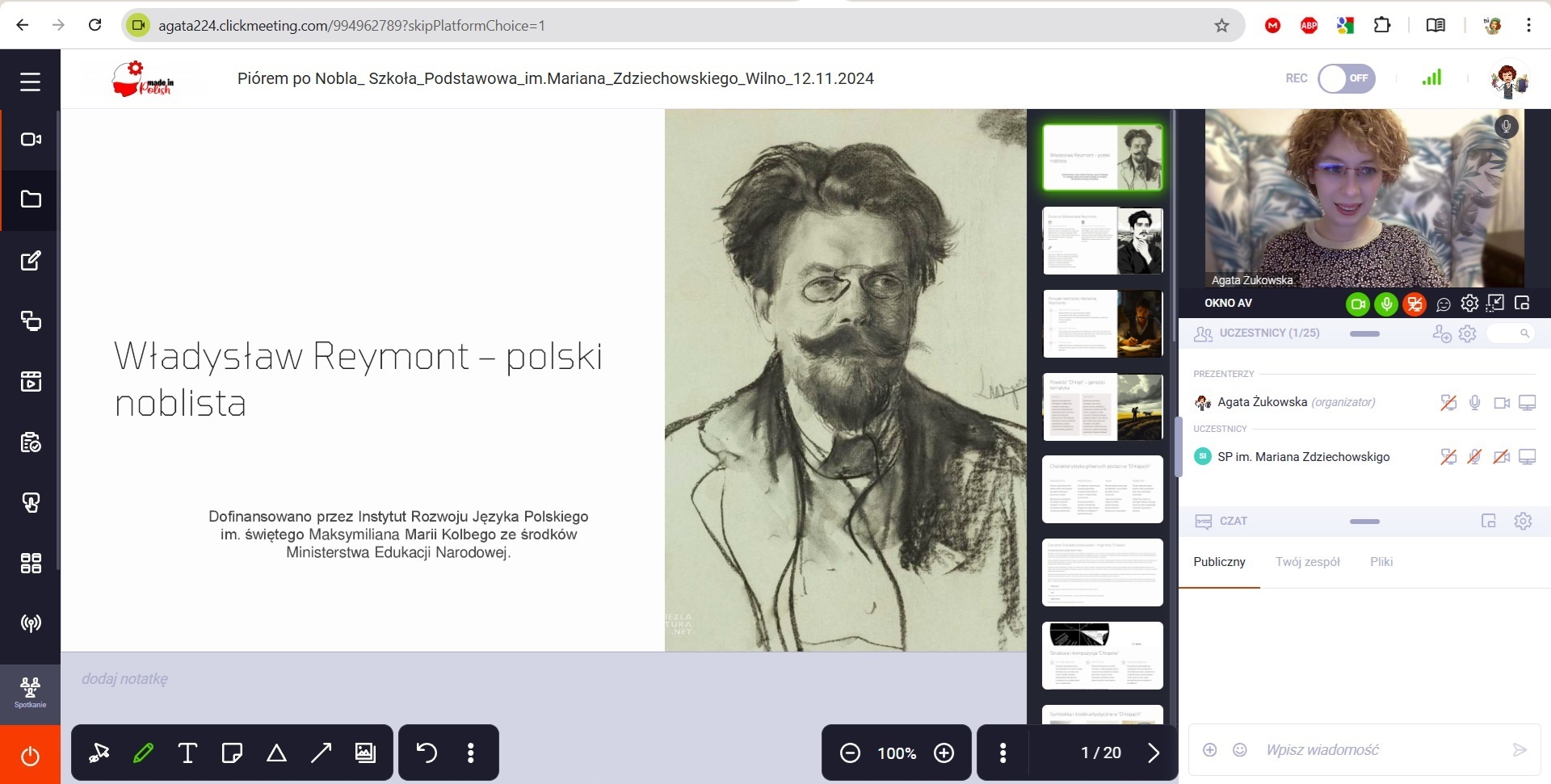Undo the last drawing action

click(427, 753)
